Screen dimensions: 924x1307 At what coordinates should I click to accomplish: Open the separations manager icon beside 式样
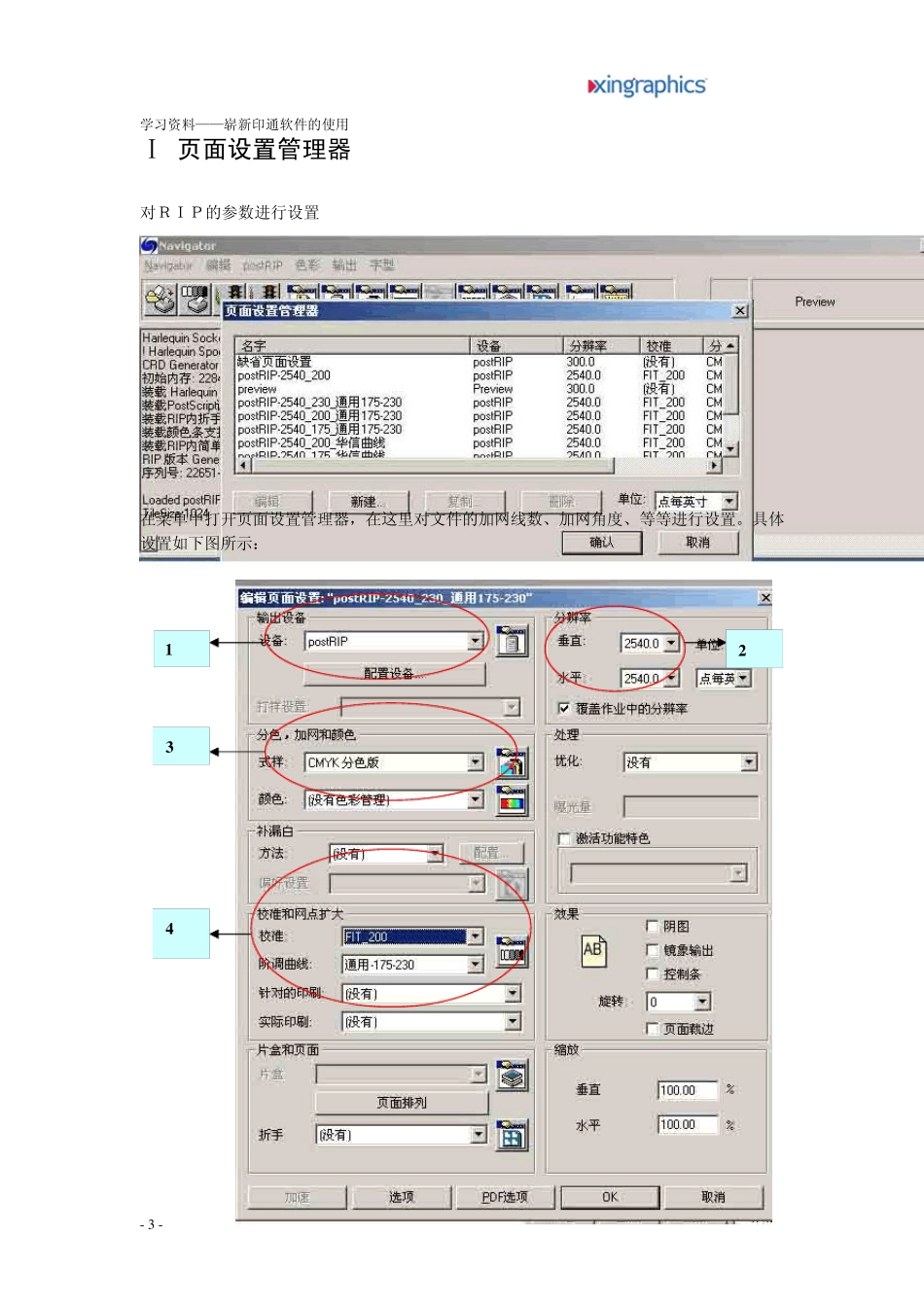pyautogui.click(x=512, y=761)
